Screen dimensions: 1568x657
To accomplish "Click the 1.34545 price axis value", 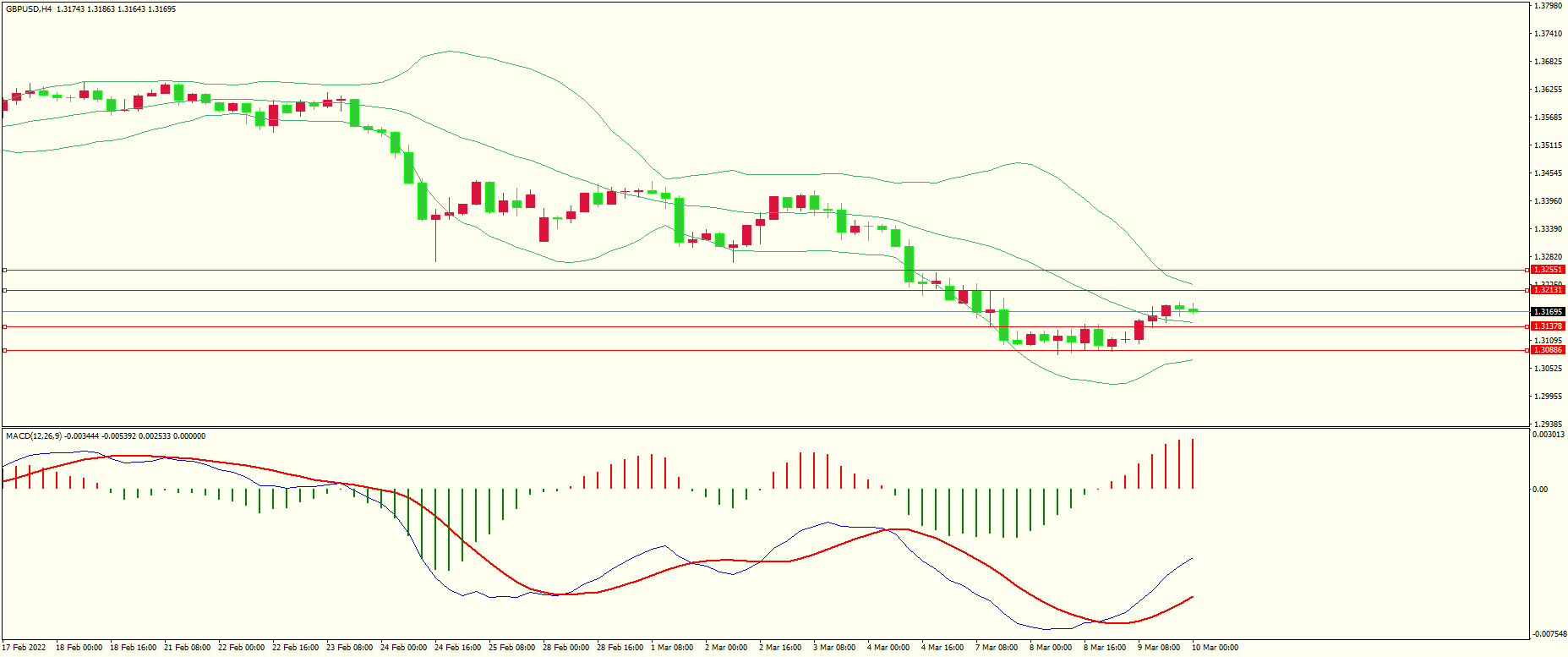I will (1548, 173).
